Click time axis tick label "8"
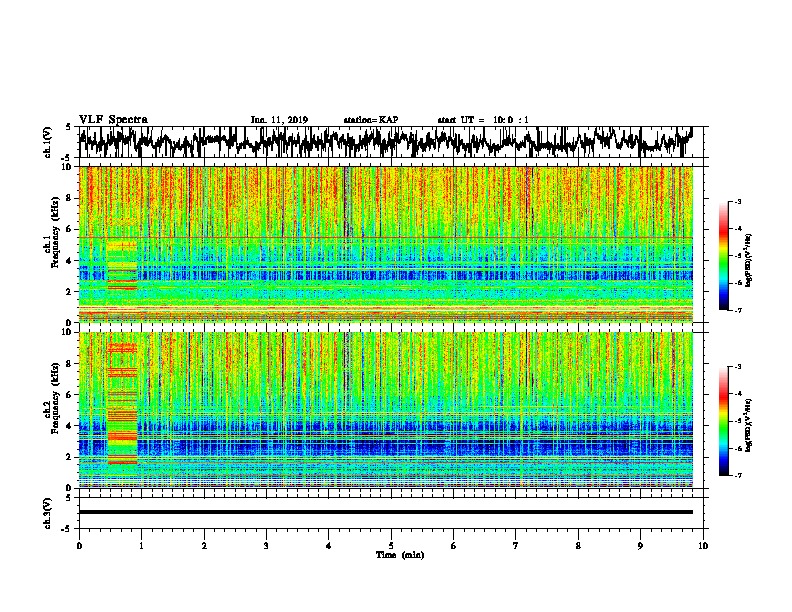The height and width of the screenshot is (612, 792). coord(578,546)
